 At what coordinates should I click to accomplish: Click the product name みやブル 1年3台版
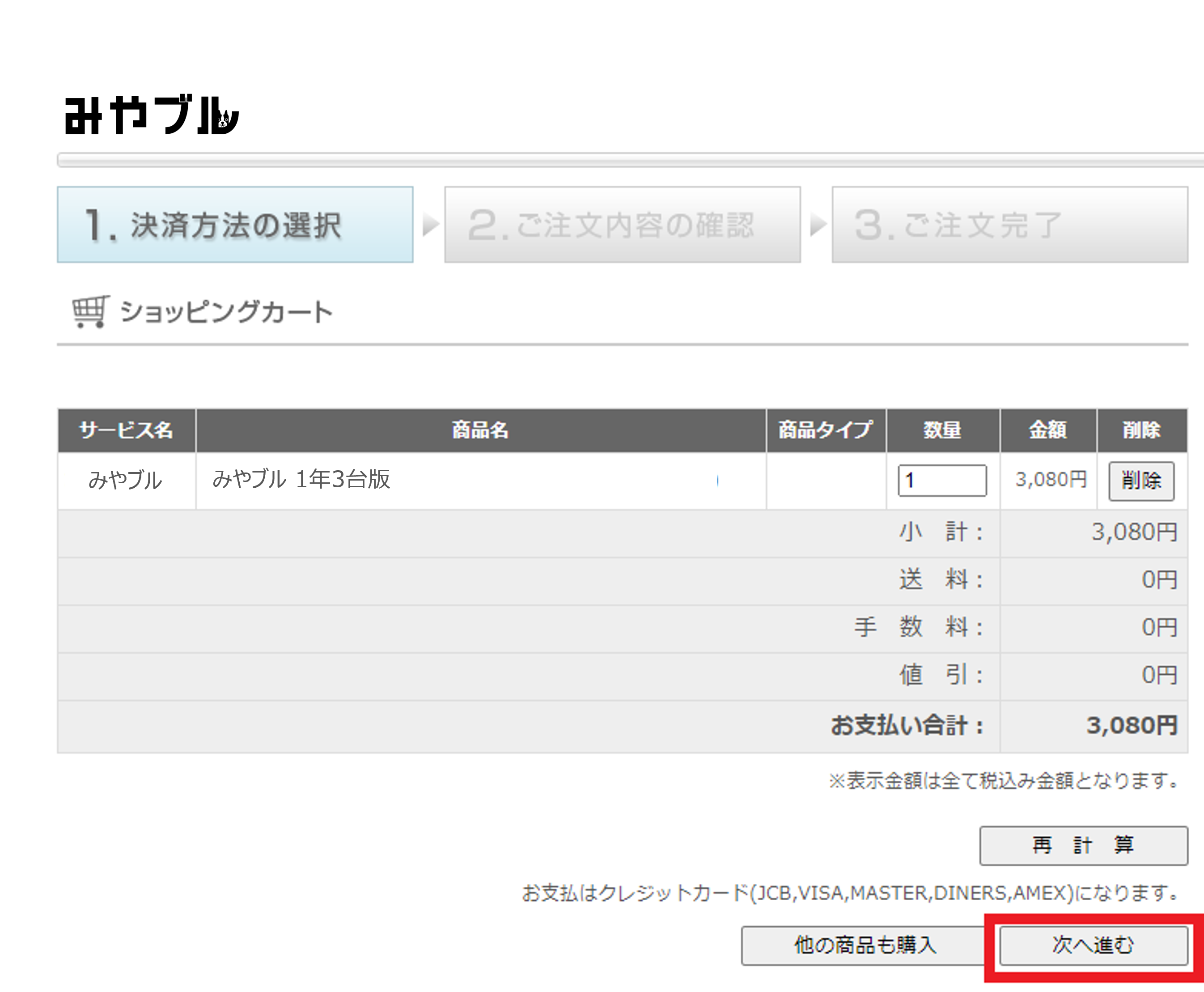click(x=301, y=479)
